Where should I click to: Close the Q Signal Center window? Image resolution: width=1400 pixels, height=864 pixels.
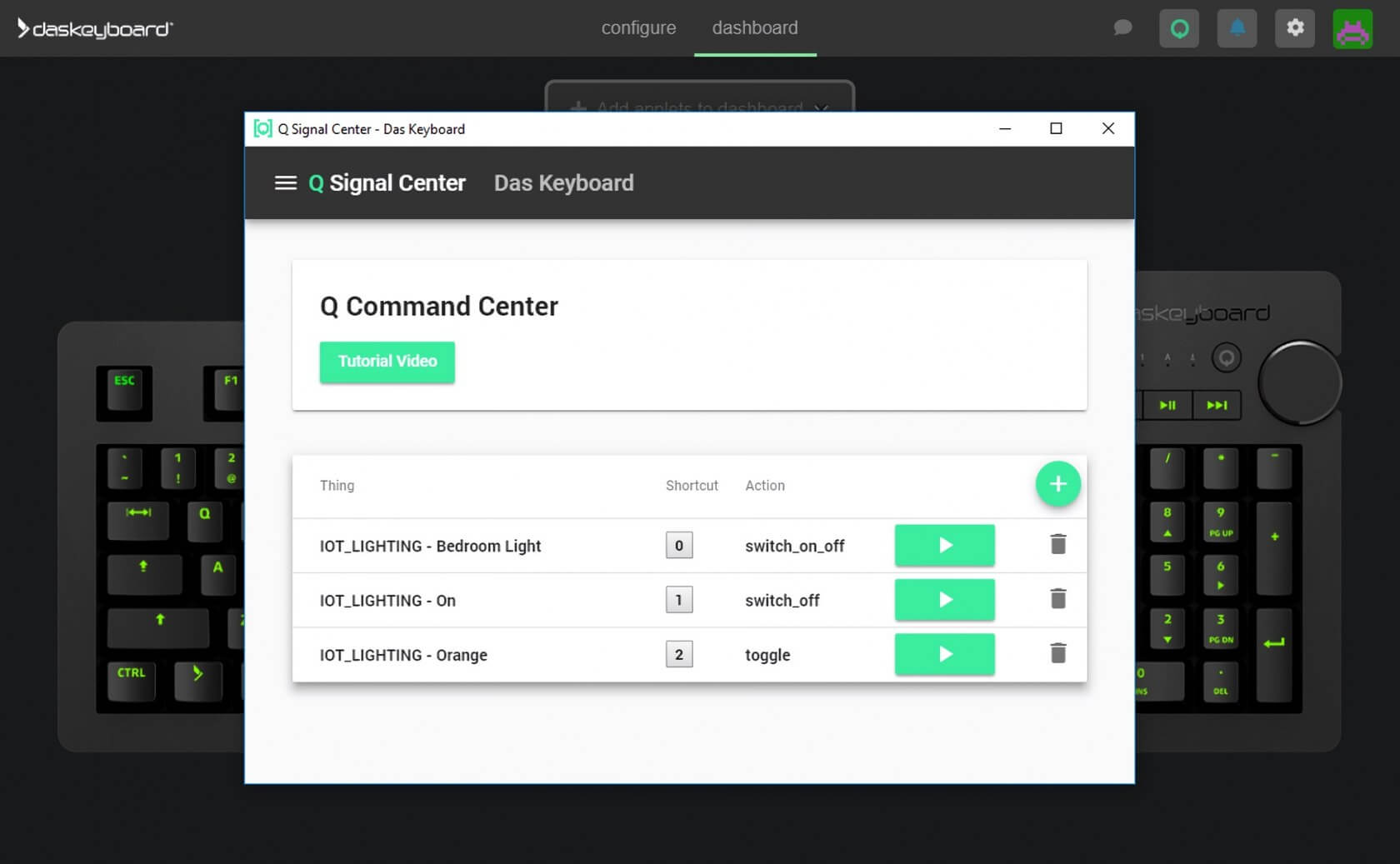1107,128
